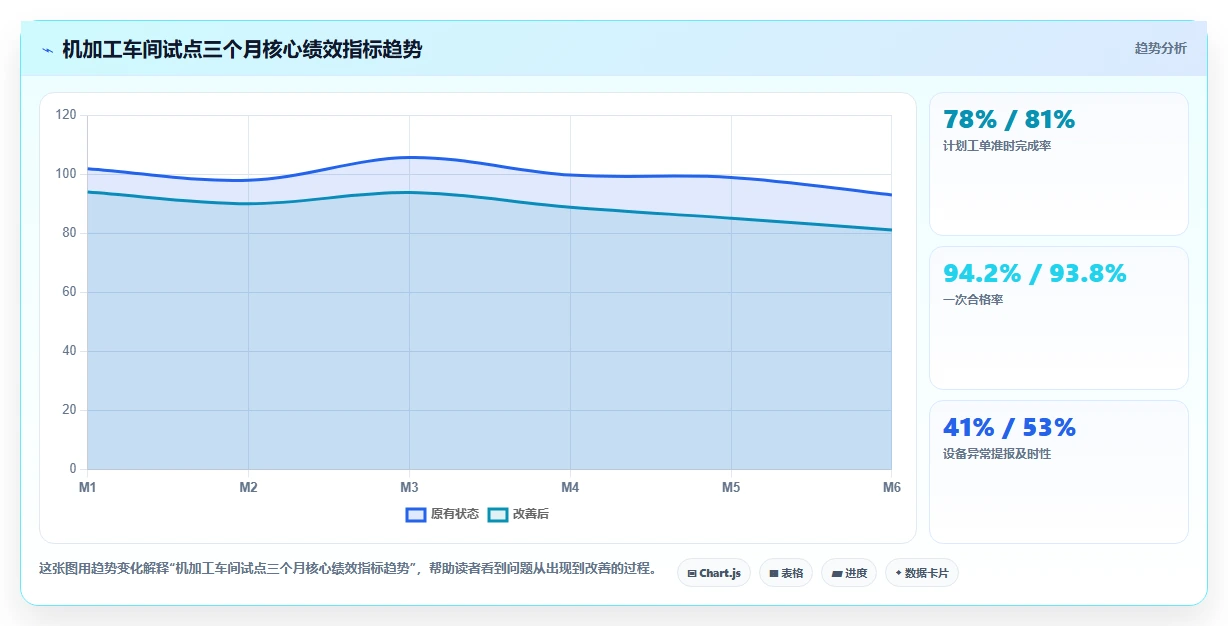
Task: Open the 94.2% / 93.8% metric card
Action: (1059, 318)
